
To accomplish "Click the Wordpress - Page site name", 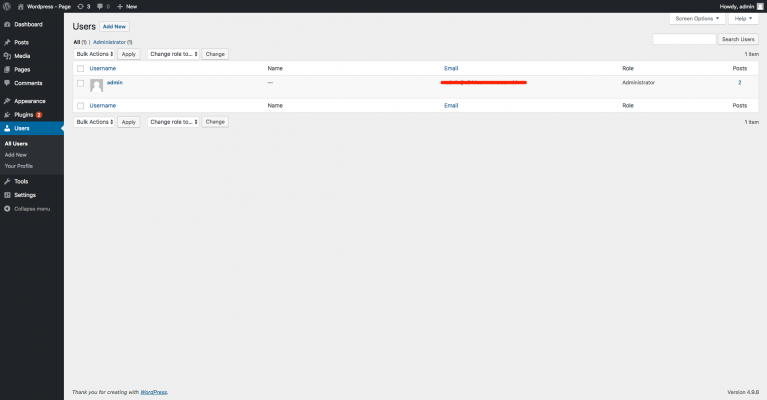I will 49,6.
